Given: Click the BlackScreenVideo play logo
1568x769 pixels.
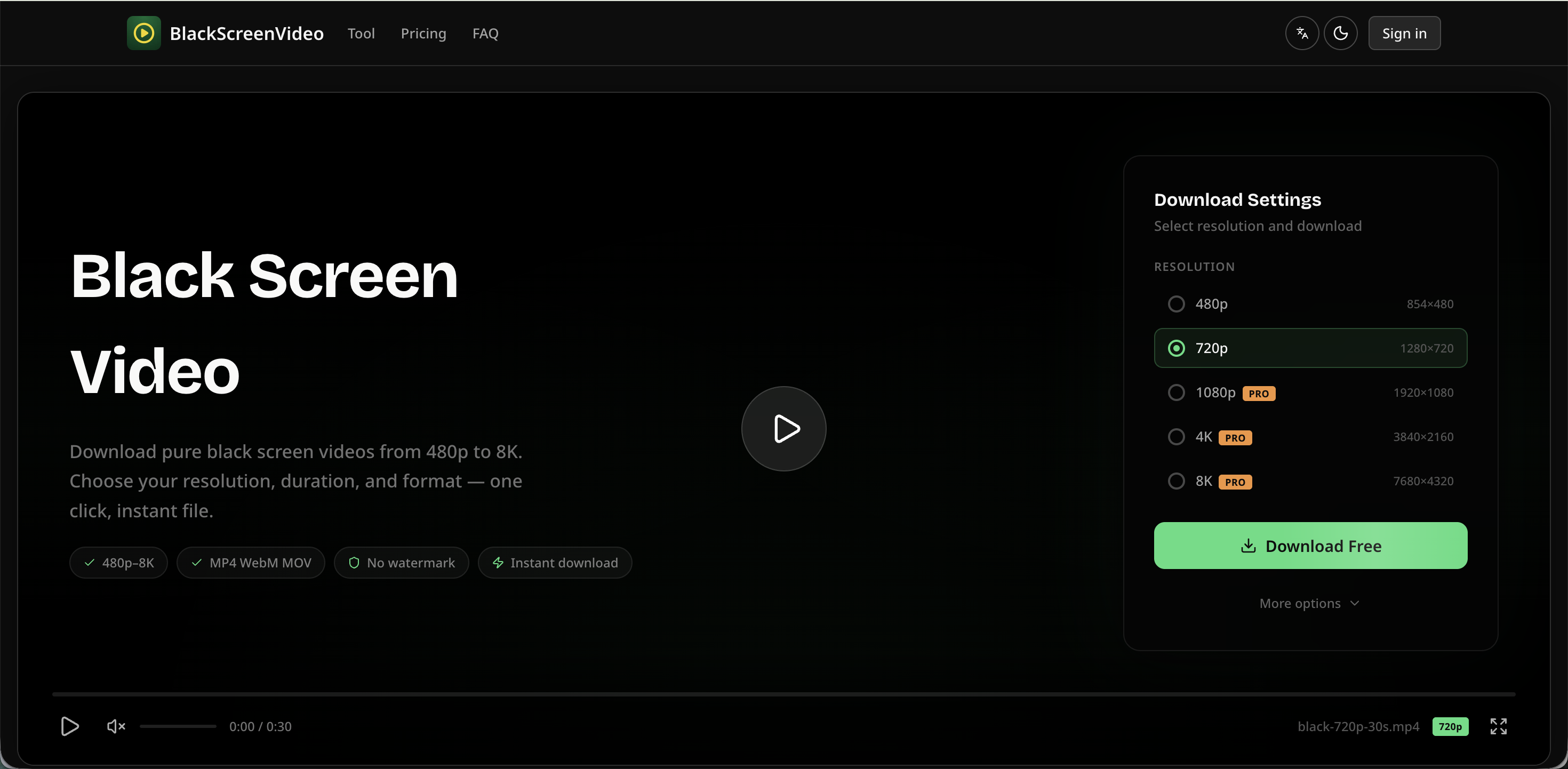Looking at the screenshot, I should [143, 33].
